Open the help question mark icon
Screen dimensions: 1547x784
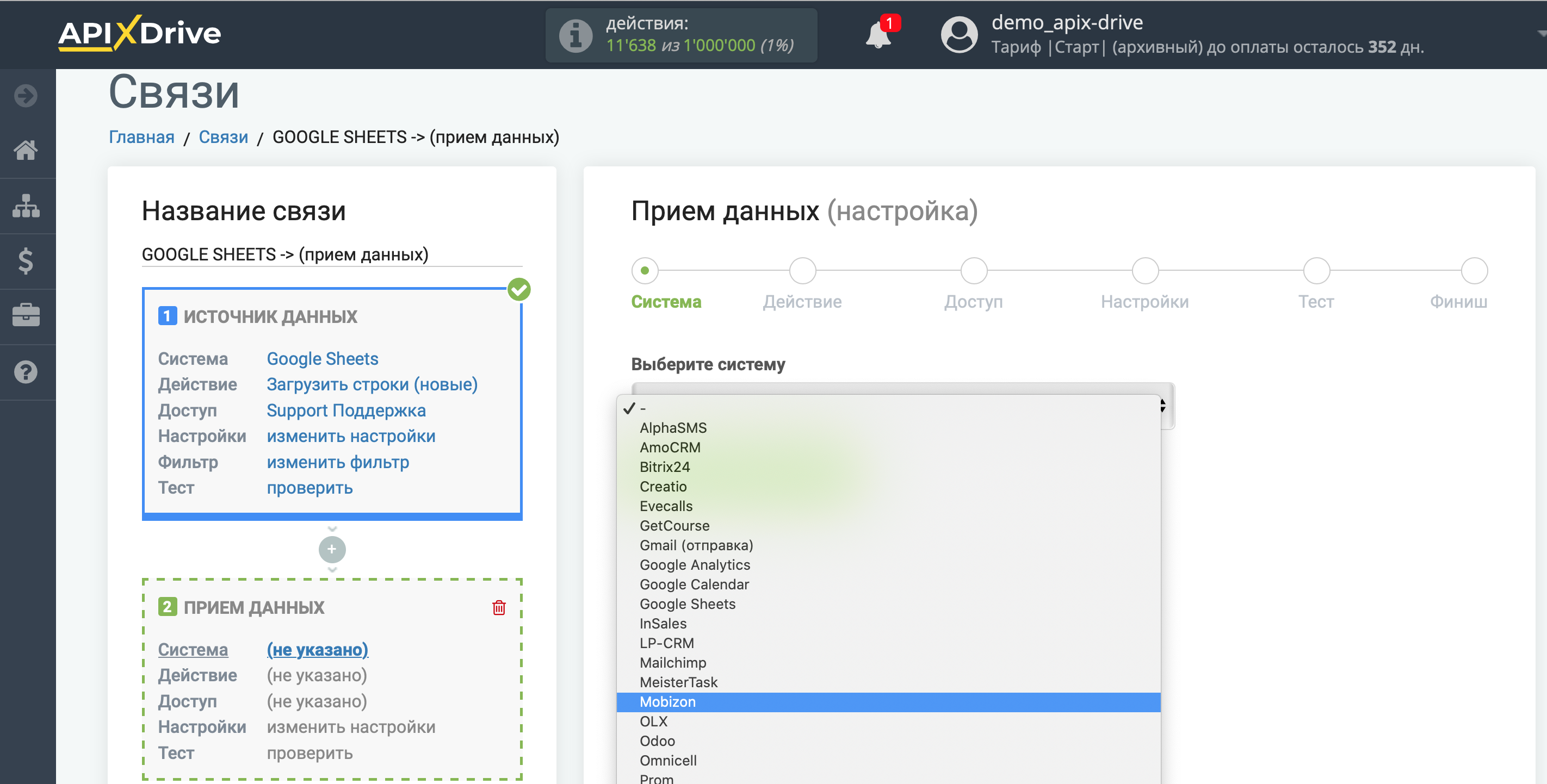(26, 372)
